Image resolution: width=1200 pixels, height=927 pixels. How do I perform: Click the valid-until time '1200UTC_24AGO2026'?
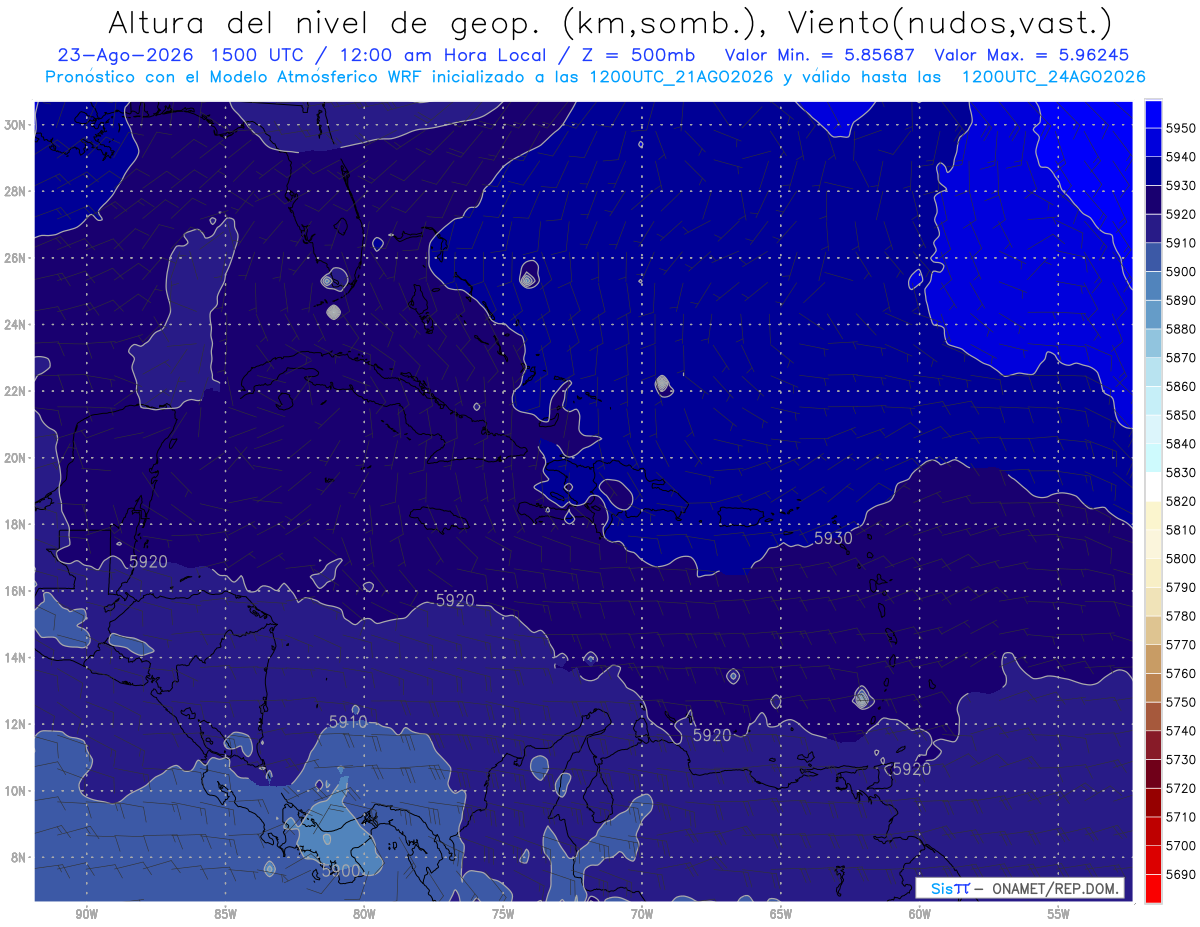pos(1053,77)
